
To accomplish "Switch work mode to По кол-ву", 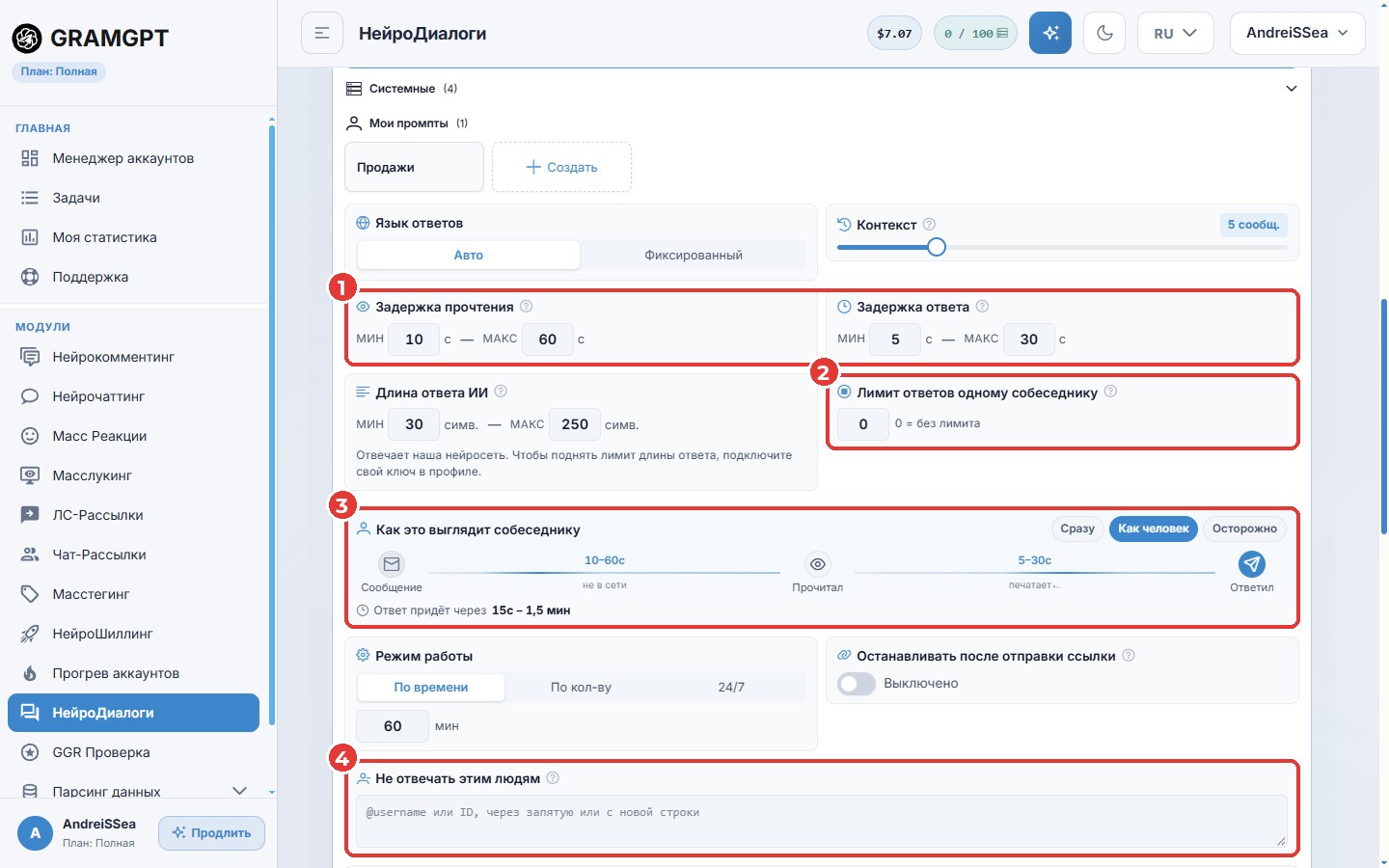I will pyautogui.click(x=581, y=688).
